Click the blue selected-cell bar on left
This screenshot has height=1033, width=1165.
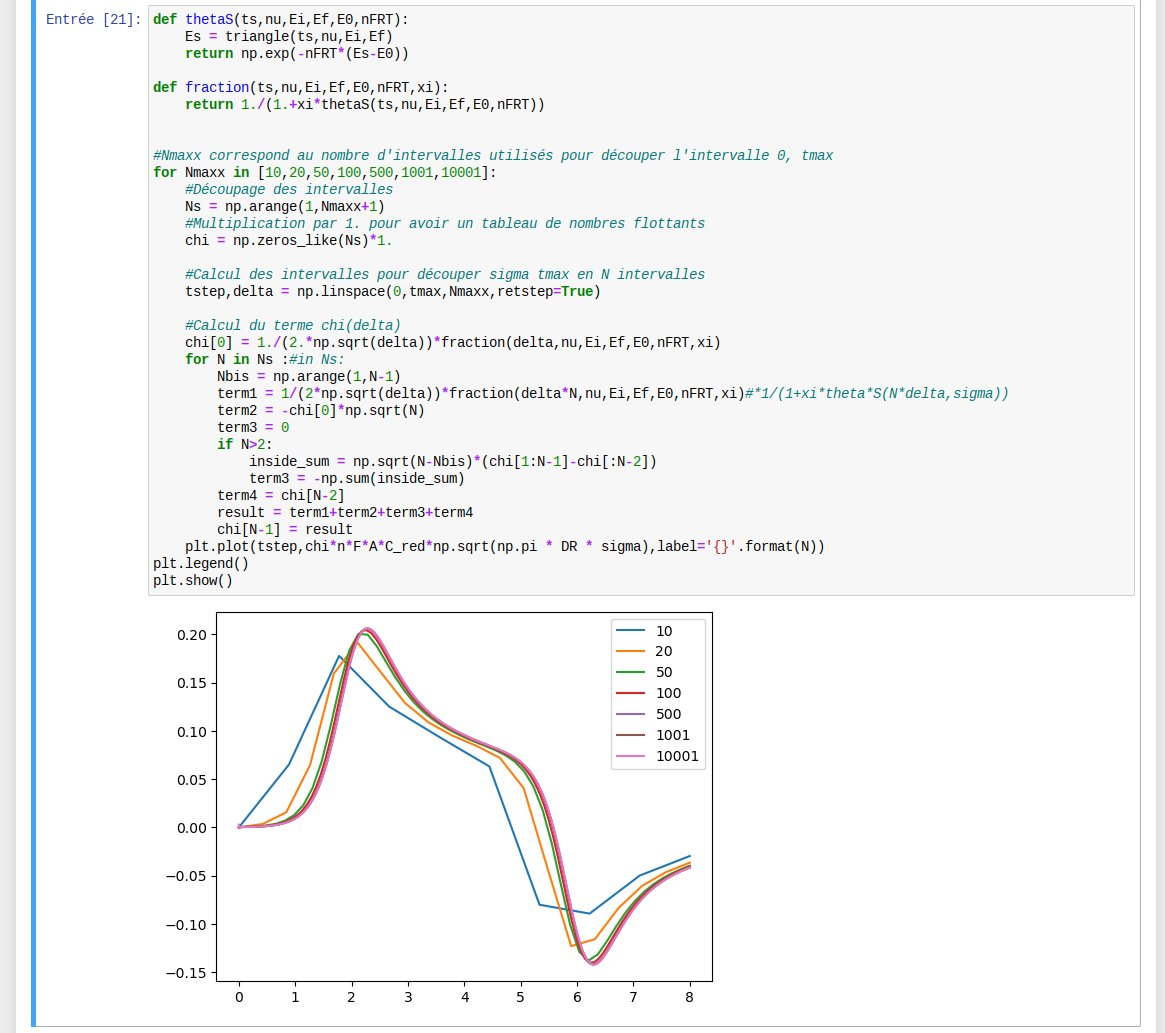(33, 513)
